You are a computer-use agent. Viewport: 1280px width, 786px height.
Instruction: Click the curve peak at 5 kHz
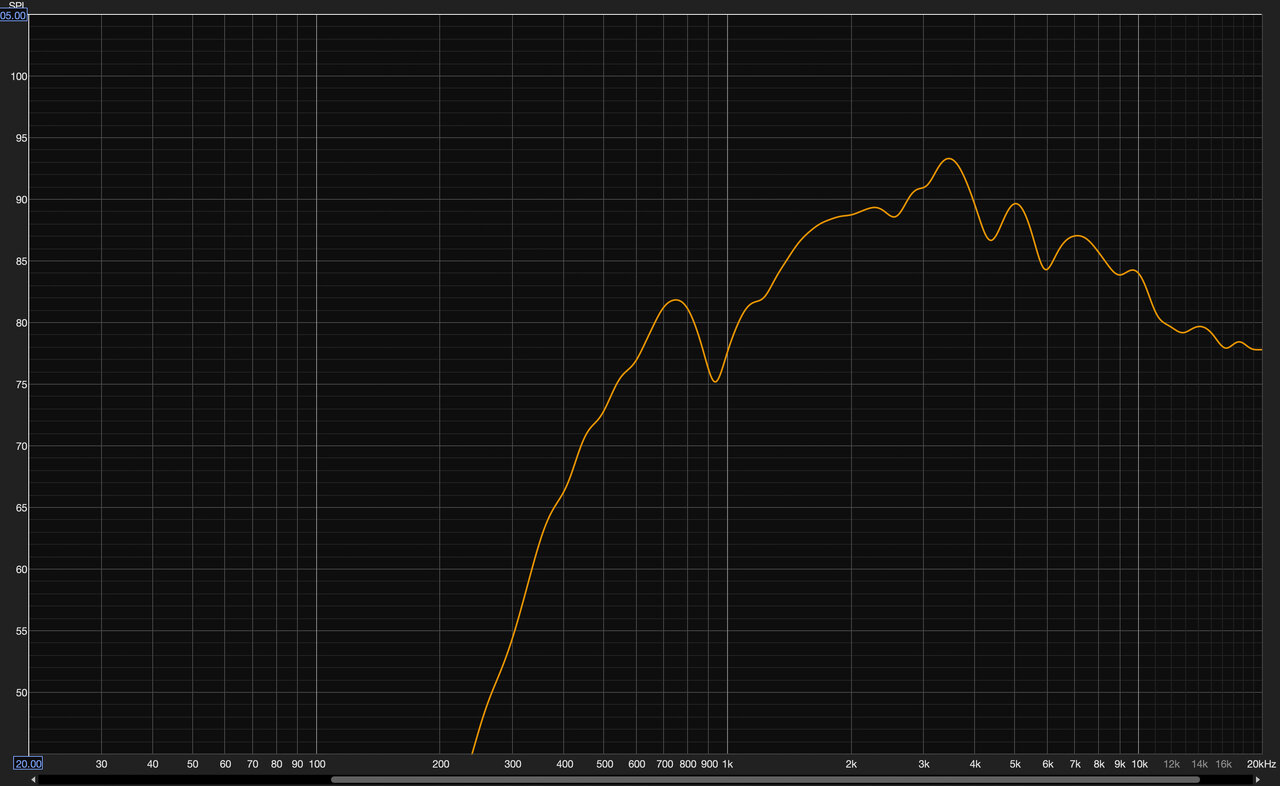click(x=1015, y=204)
